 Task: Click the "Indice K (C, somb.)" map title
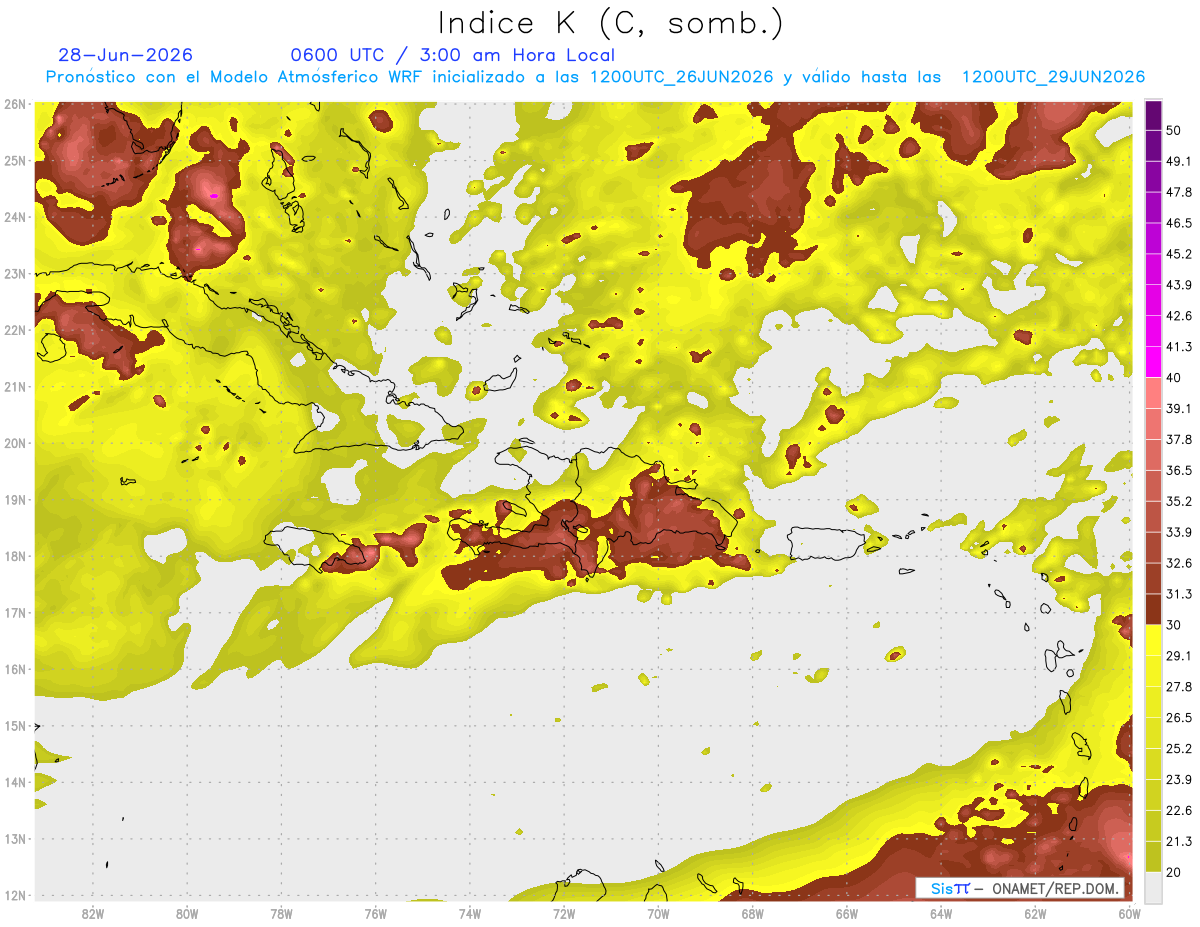[610, 23]
